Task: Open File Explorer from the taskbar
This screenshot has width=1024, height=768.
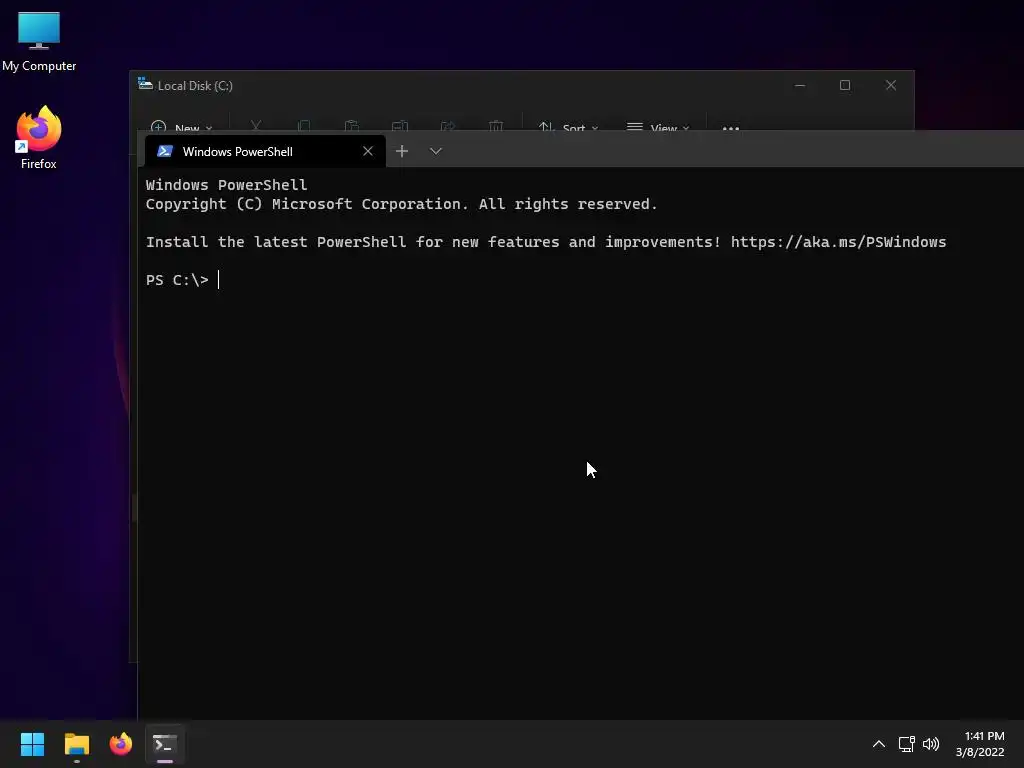Action: coord(76,744)
